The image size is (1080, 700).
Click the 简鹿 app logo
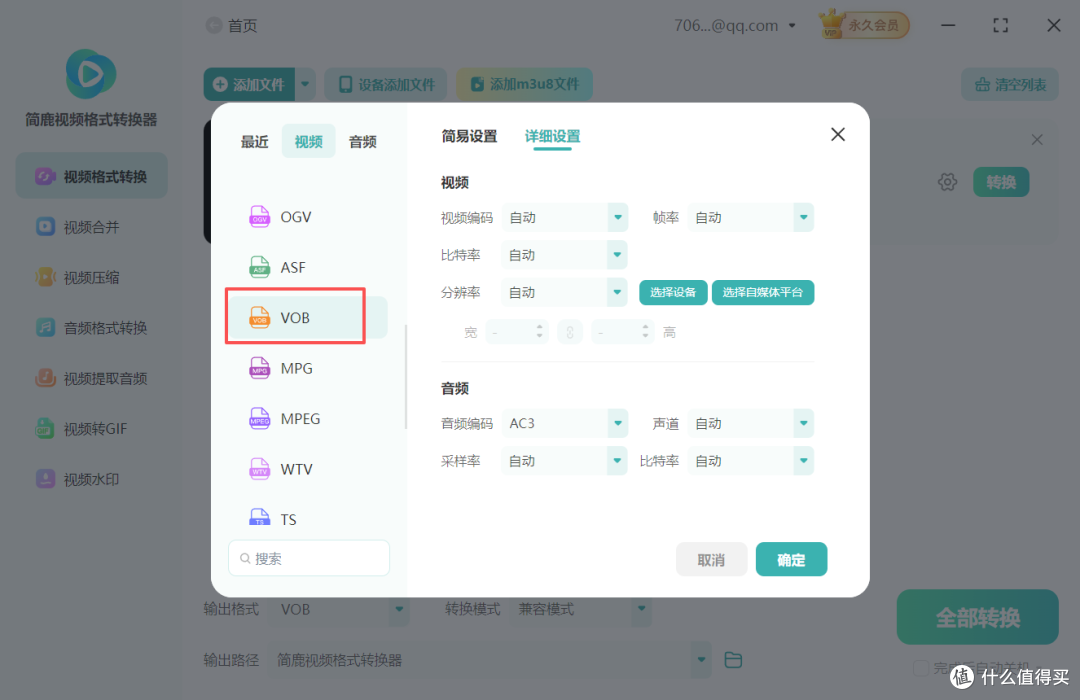tap(91, 74)
